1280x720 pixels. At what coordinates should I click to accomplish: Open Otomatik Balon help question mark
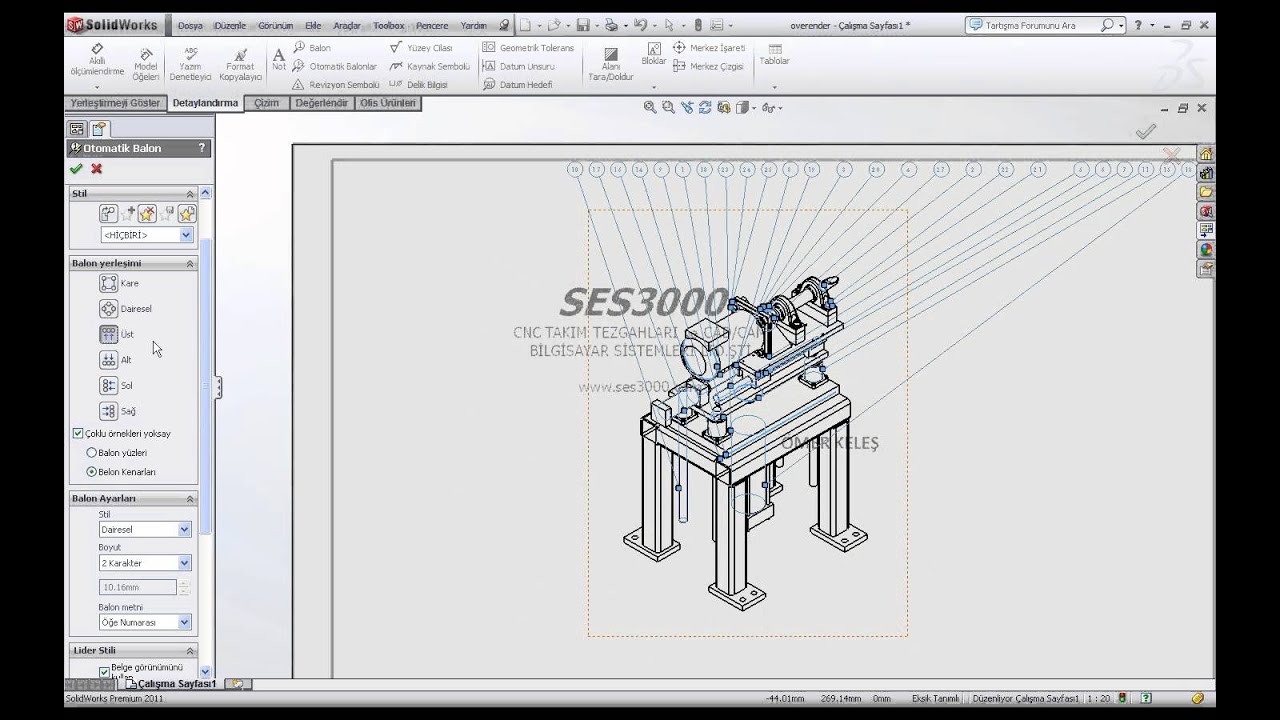pyautogui.click(x=202, y=148)
